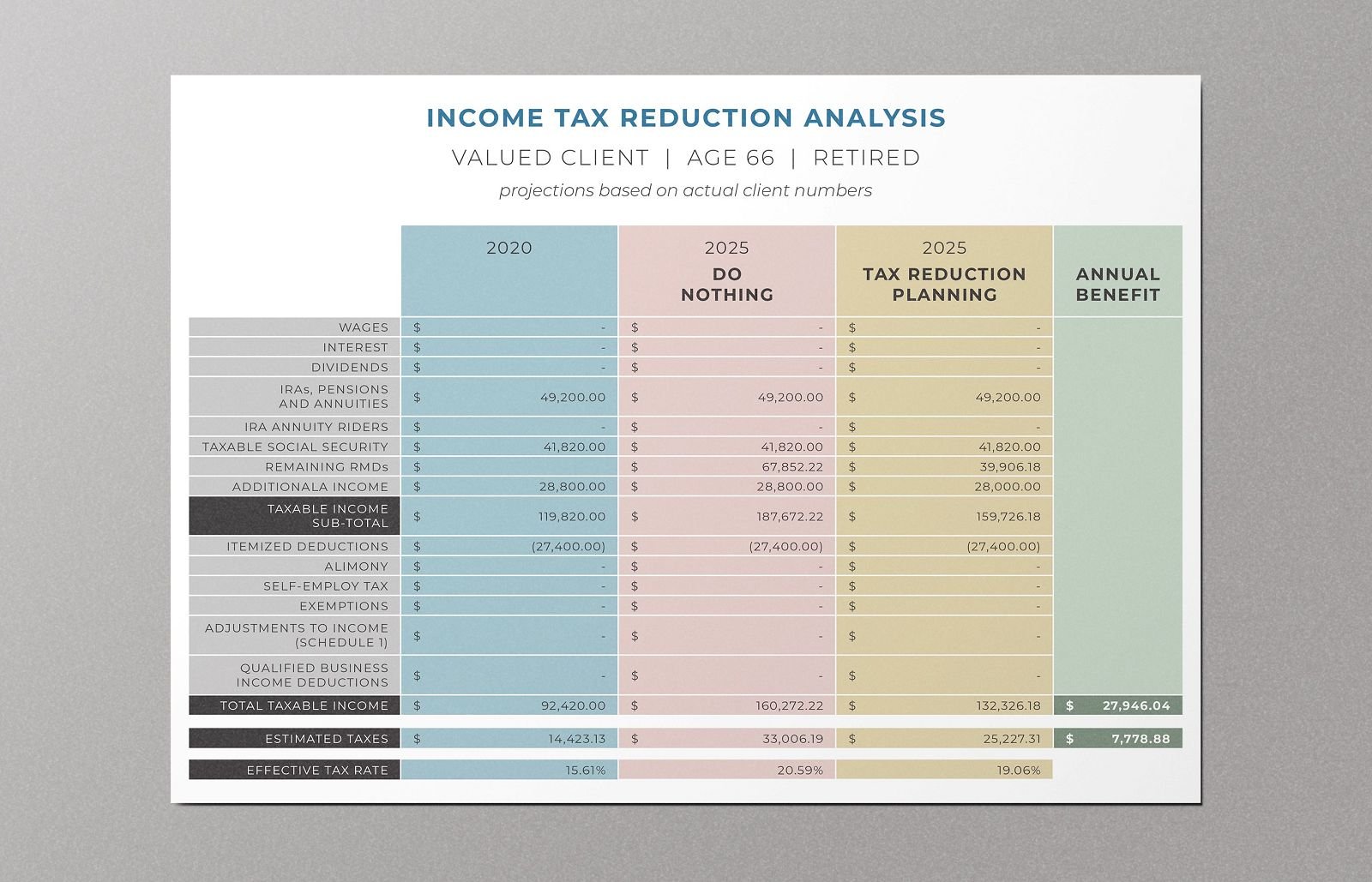
Task: Click the 159,726.18 sub-total value
Action: pyautogui.click(x=1008, y=517)
